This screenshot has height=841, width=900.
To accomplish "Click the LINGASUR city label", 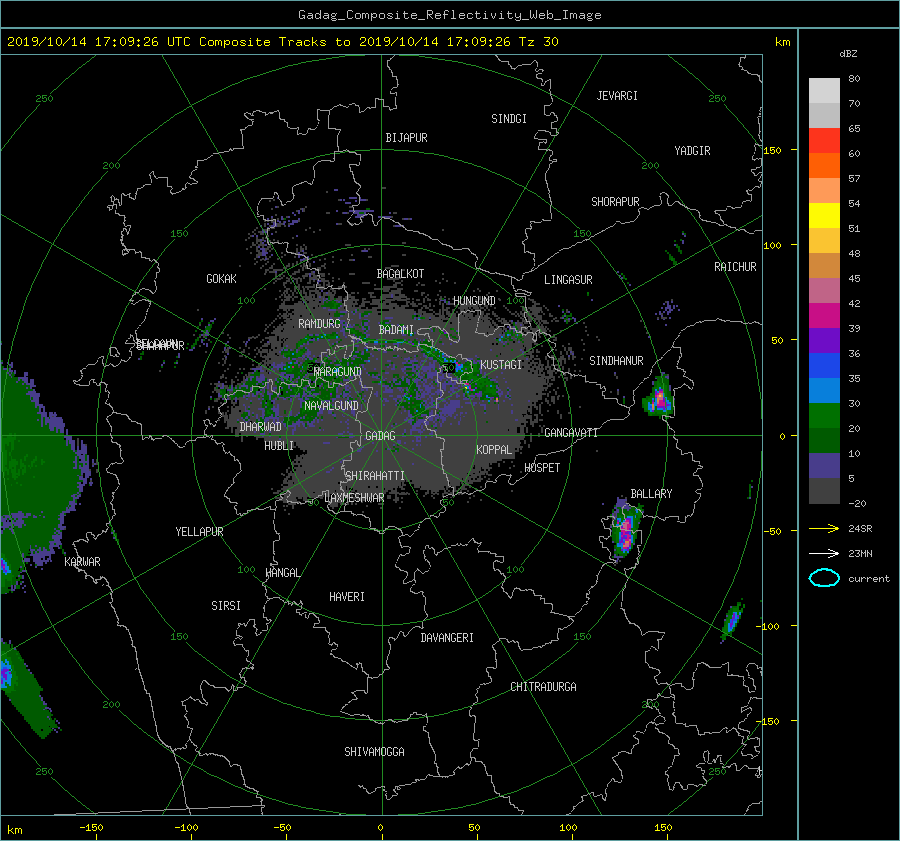I will coord(568,280).
